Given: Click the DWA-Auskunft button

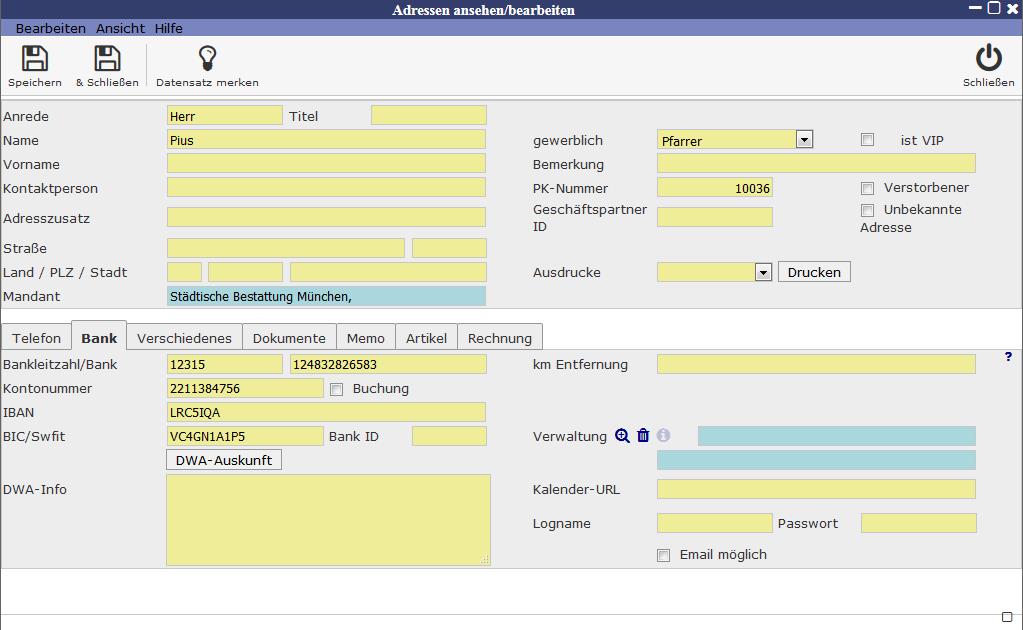Looking at the screenshot, I should point(224,460).
